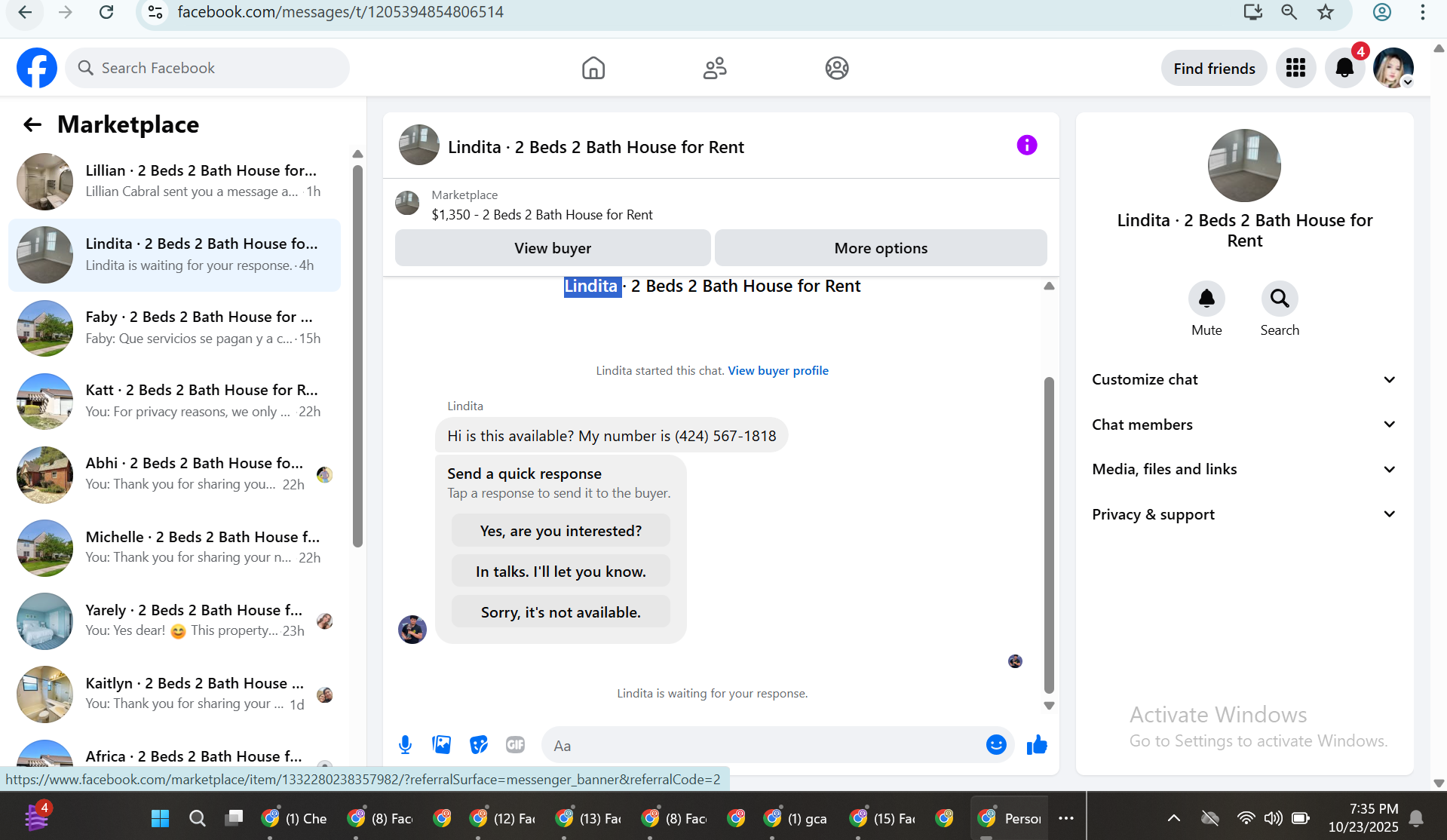Show hidden system tray icons chevron
1447x840 pixels.
coord(1174,818)
